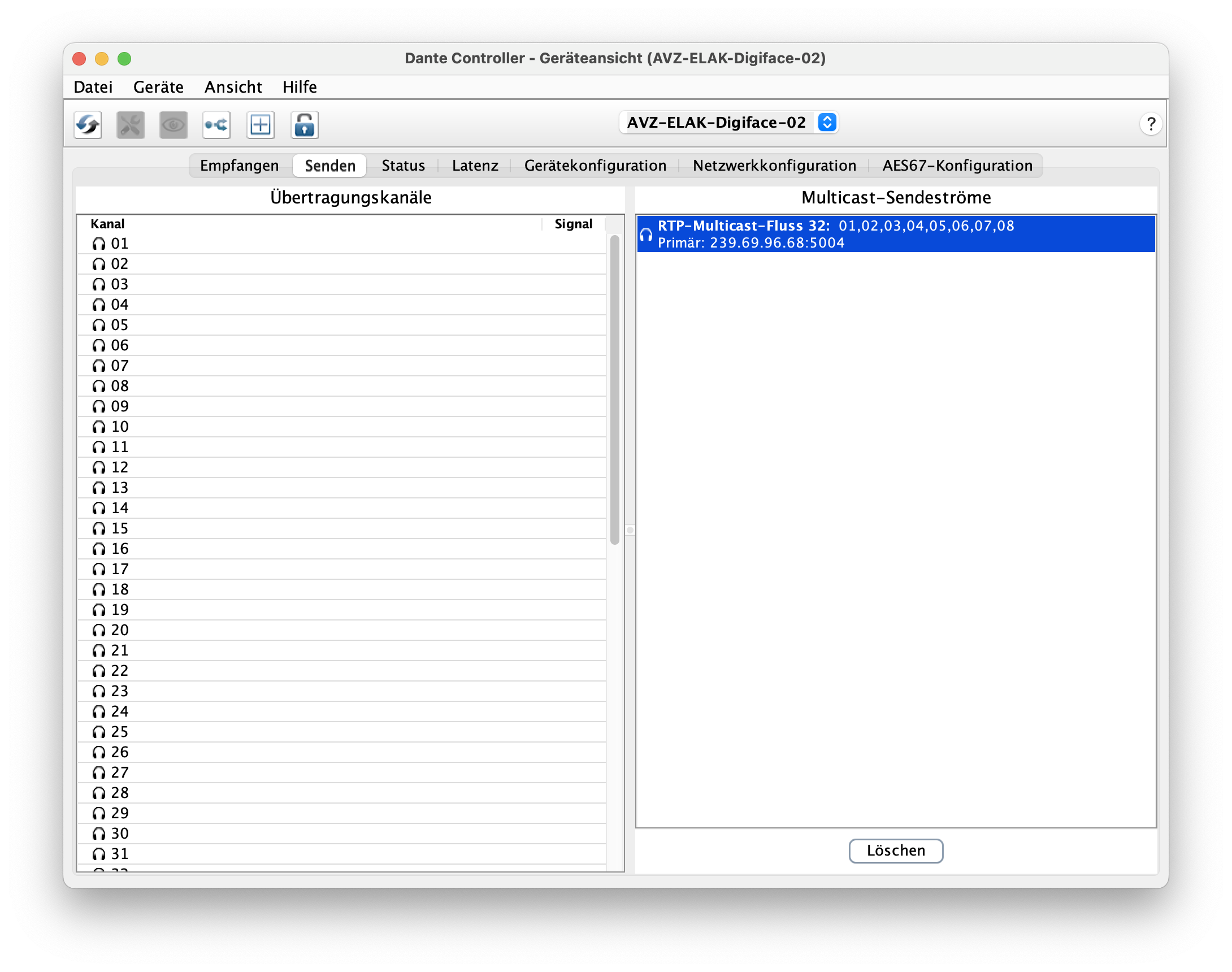
Task: Click the headphone icon for channel 05
Action: click(x=99, y=325)
